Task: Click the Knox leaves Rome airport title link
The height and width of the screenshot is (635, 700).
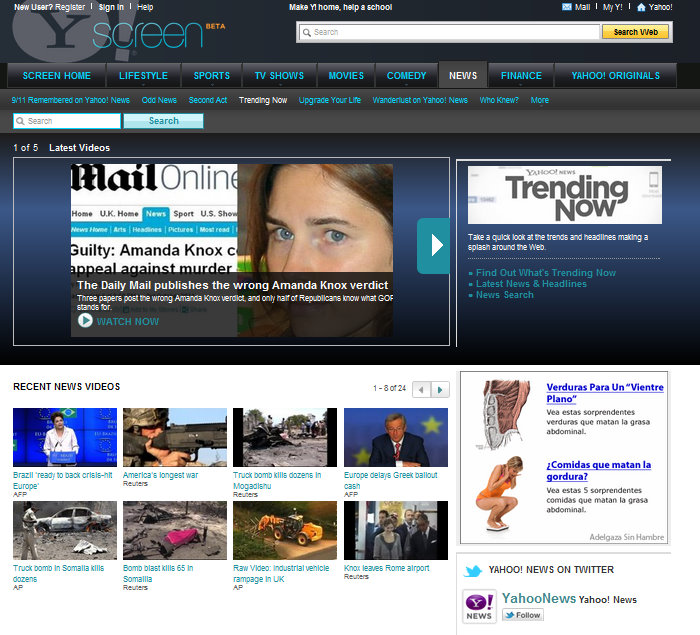Action: (387, 568)
